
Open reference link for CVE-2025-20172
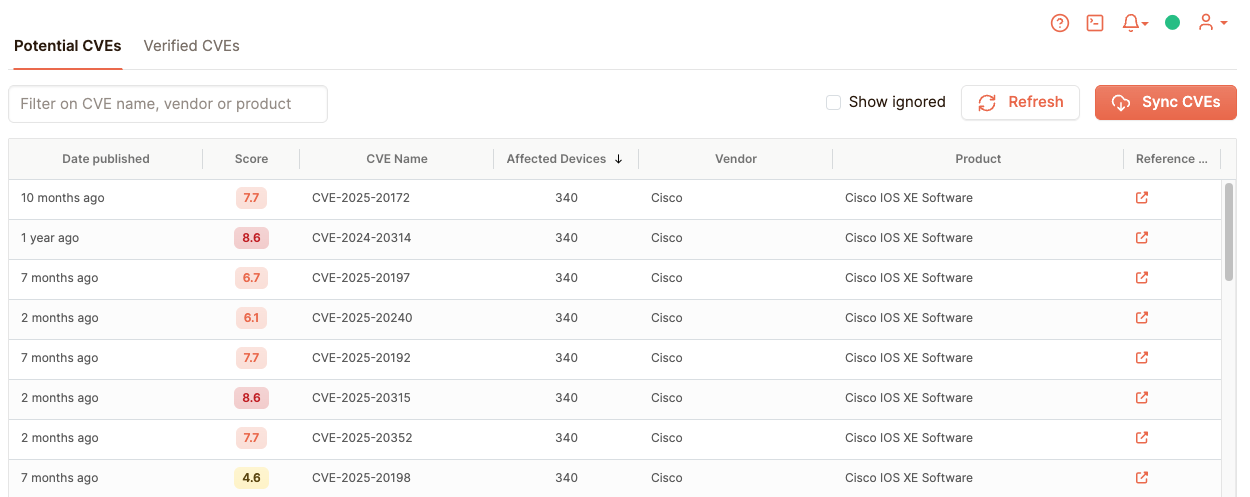point(1142,198)
